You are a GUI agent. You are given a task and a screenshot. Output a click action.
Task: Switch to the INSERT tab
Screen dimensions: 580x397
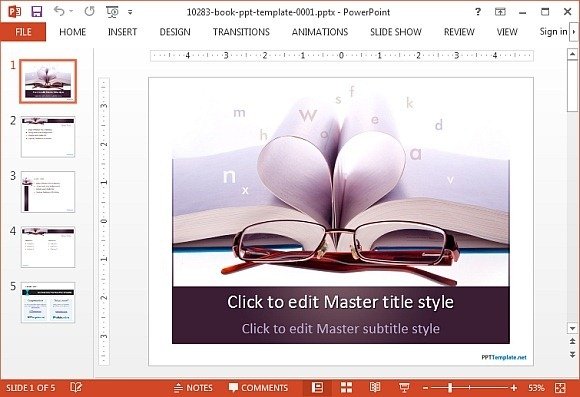tap(122, 32)
